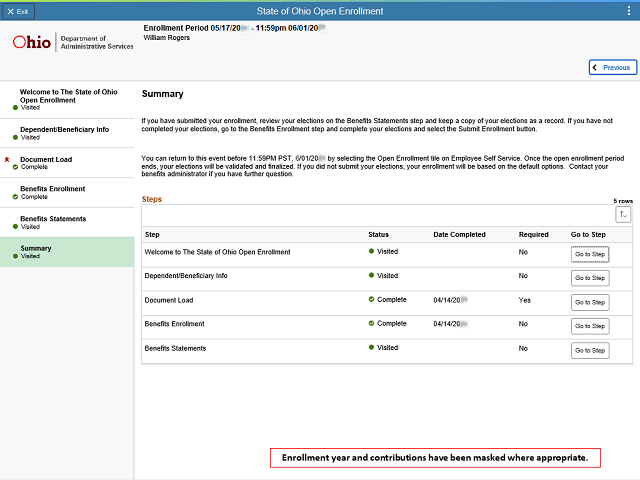Click Go to Step for Dependent/Beneficiary Info
This screenshot has width=640, height=480.
[590, 278]
